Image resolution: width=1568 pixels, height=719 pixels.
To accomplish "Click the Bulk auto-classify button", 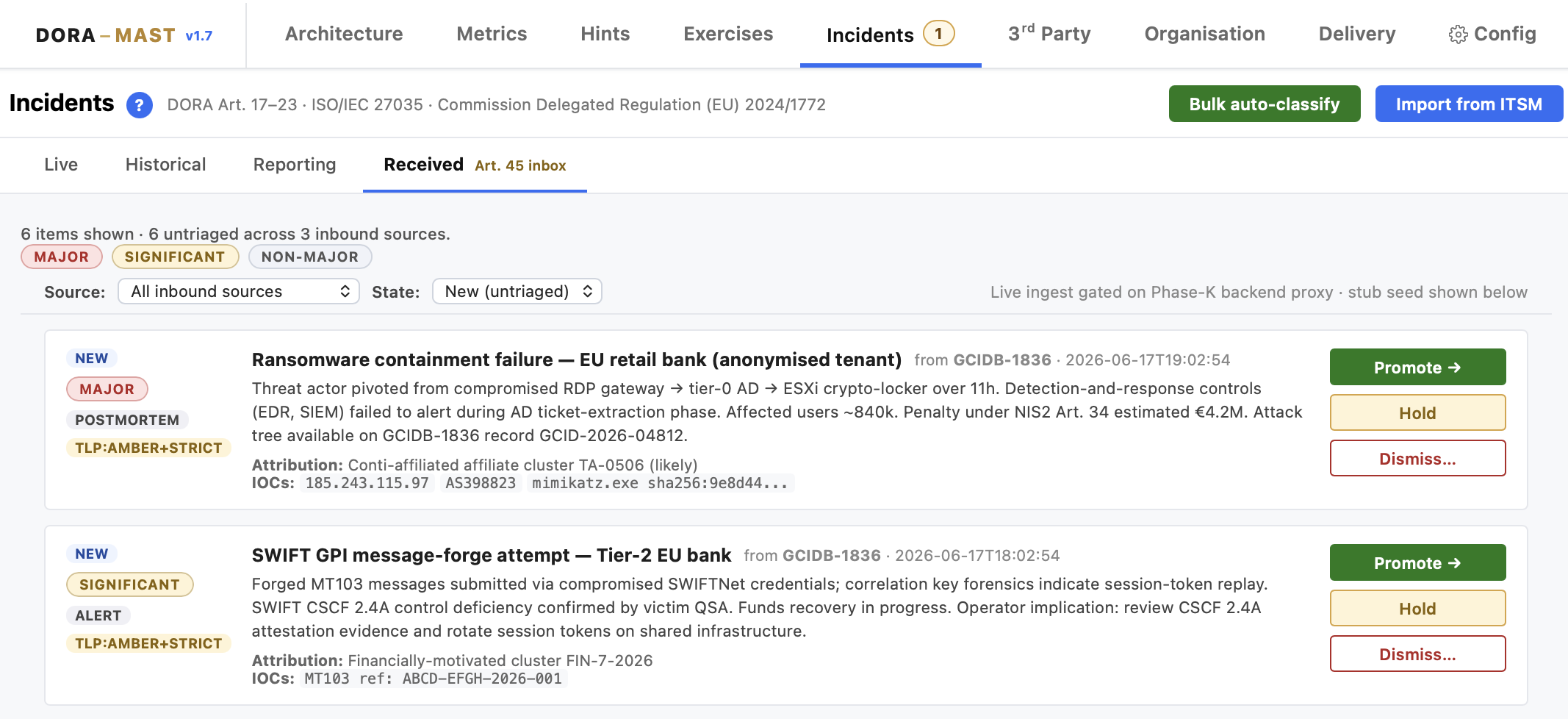I will tap(1265, 104).
